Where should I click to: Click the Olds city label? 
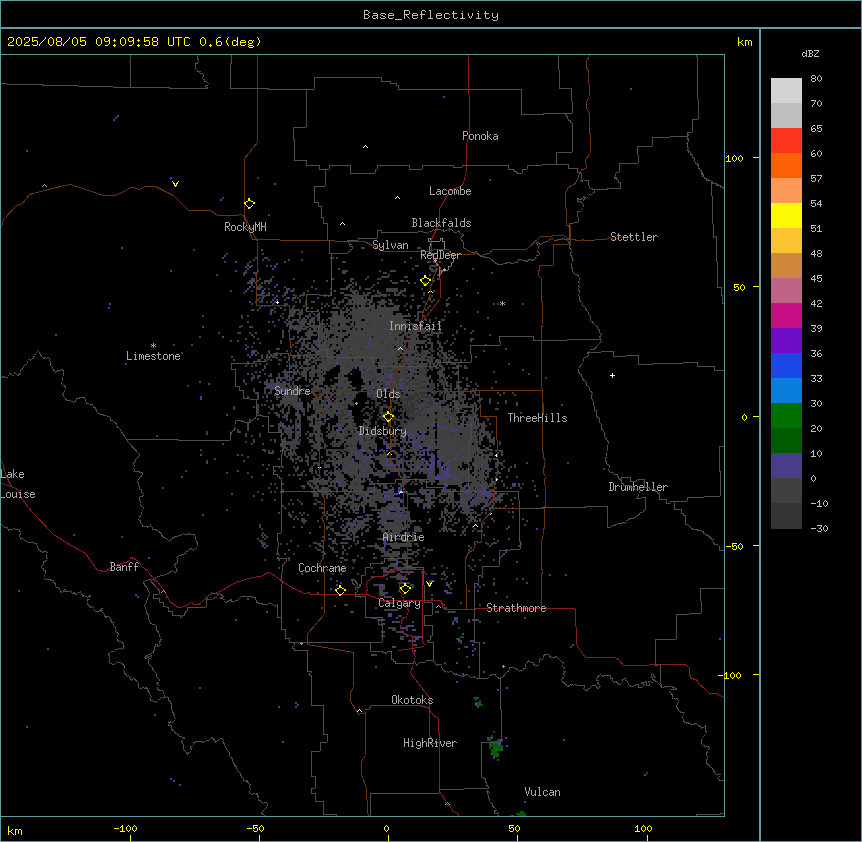point(388,394)
